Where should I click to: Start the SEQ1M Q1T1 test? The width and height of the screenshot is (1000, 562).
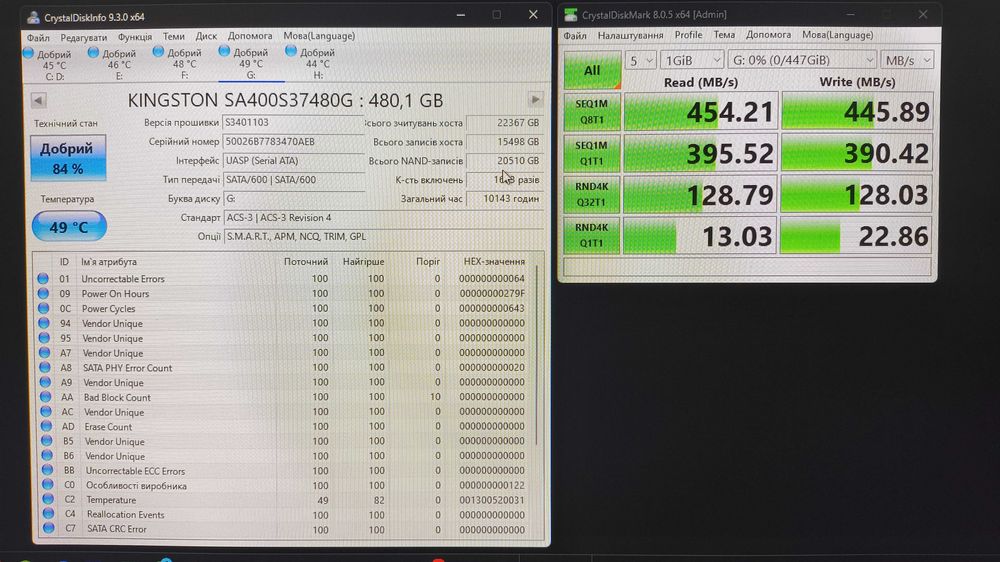[x=591, y=153]
